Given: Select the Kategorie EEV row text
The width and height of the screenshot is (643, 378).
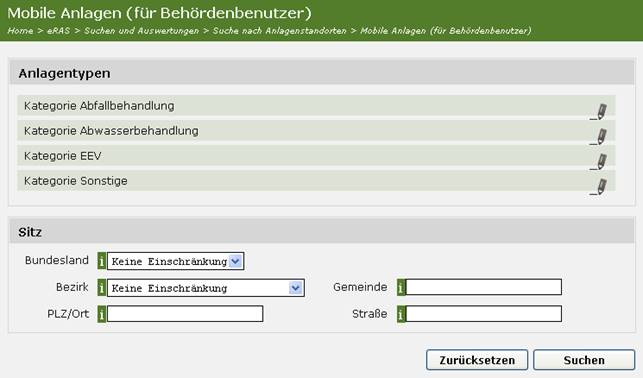Looking at the screenshot, I should (x=63, y=156).
